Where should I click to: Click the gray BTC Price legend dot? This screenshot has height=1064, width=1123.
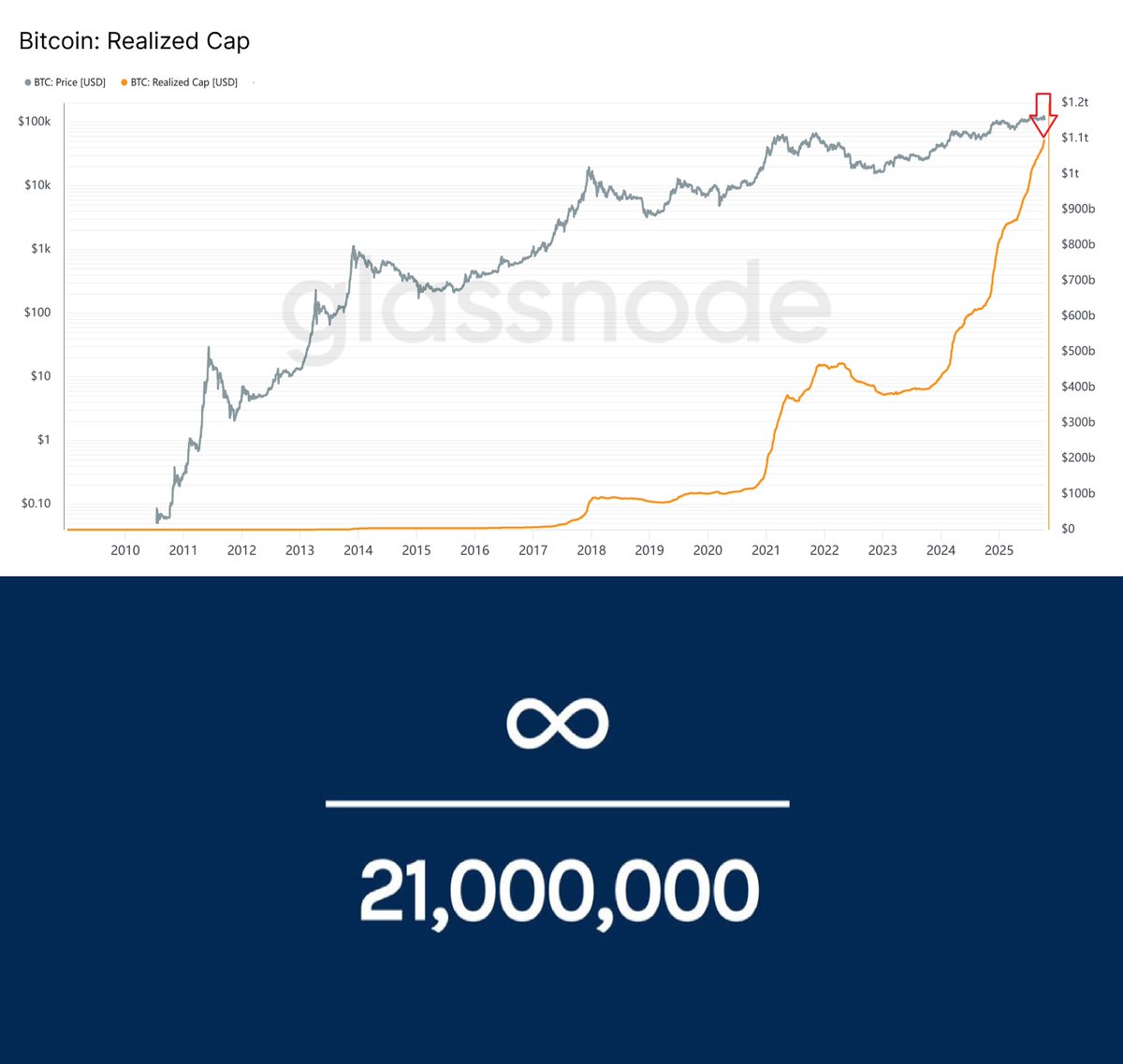(28, 82)
